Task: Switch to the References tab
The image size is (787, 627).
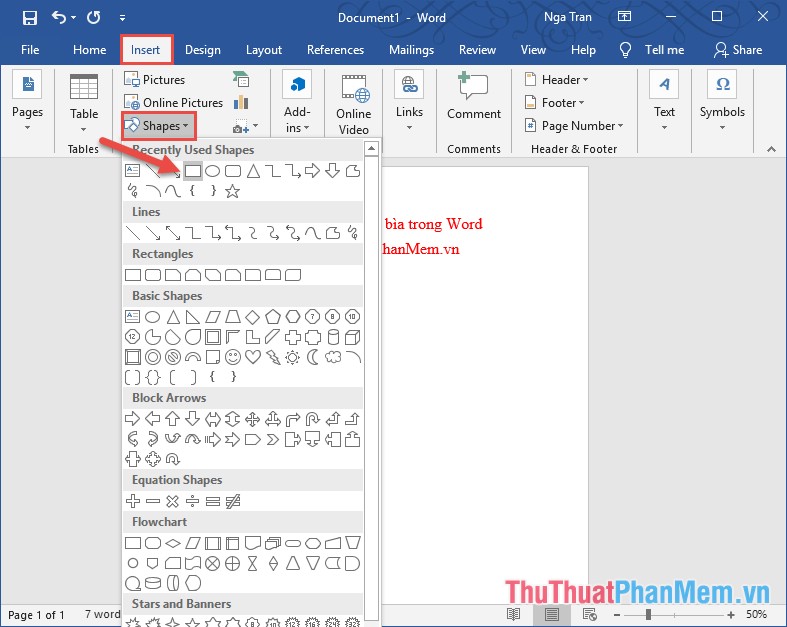Action: [335, 50]
